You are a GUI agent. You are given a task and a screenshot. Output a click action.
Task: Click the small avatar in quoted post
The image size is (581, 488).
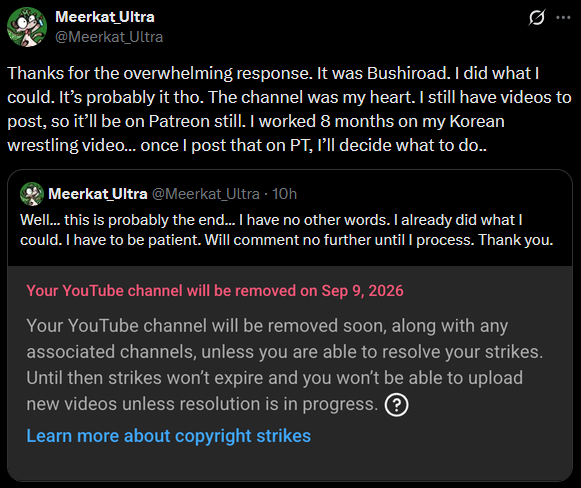tap(32, 194)
